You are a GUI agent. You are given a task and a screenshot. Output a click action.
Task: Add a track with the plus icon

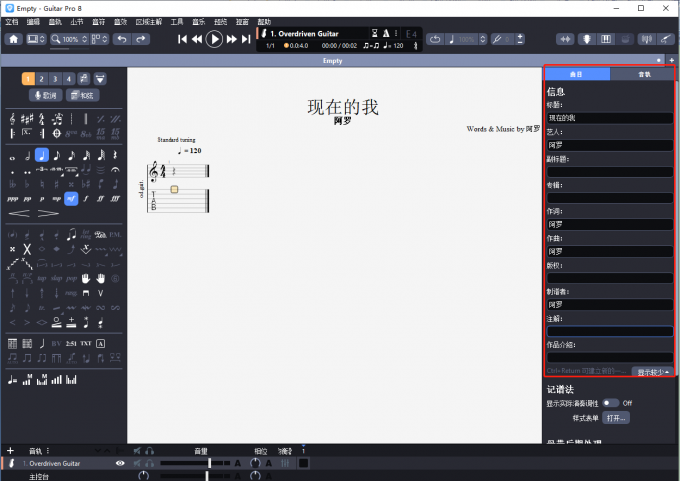10,451
